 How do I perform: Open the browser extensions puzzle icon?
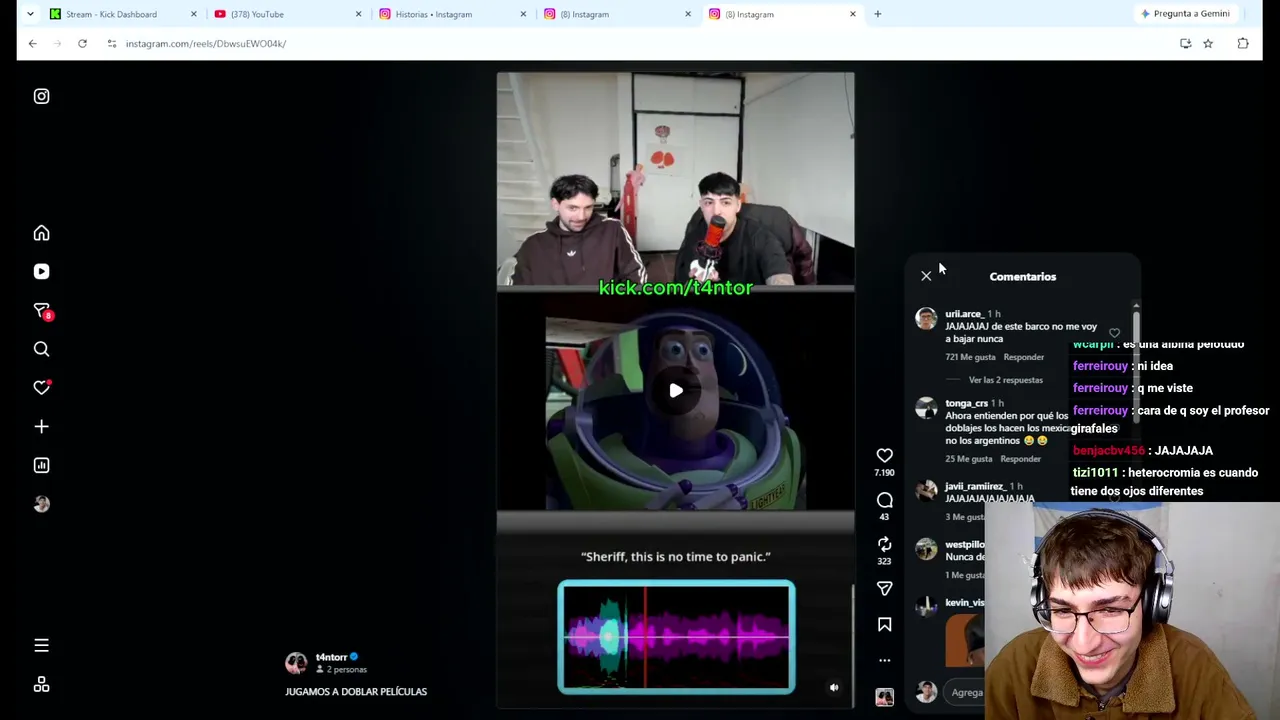coord(1243,44)
